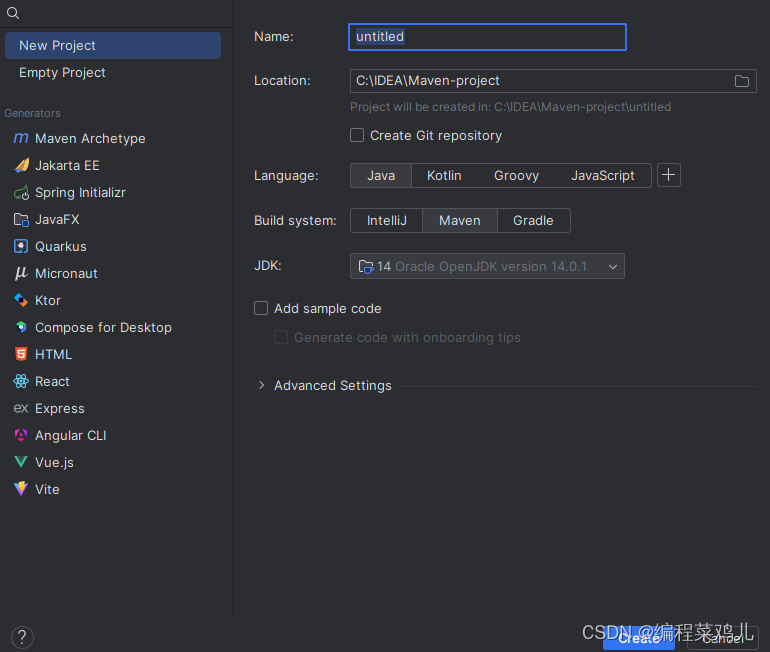Check Add sample code option
This screenshot has height=652, width=770.
click(x=261, y=308)
